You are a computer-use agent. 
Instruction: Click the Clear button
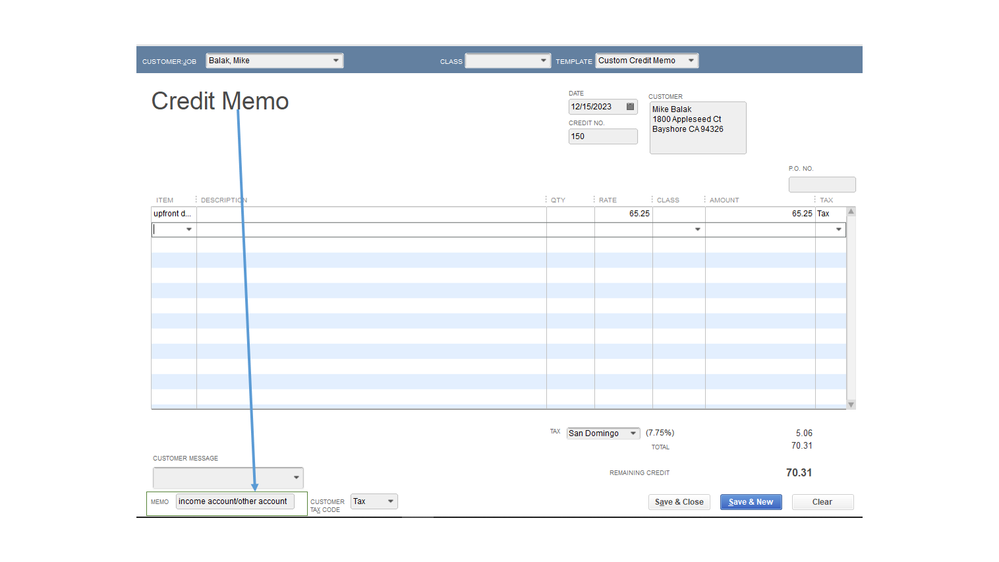(x=823, y=502)
